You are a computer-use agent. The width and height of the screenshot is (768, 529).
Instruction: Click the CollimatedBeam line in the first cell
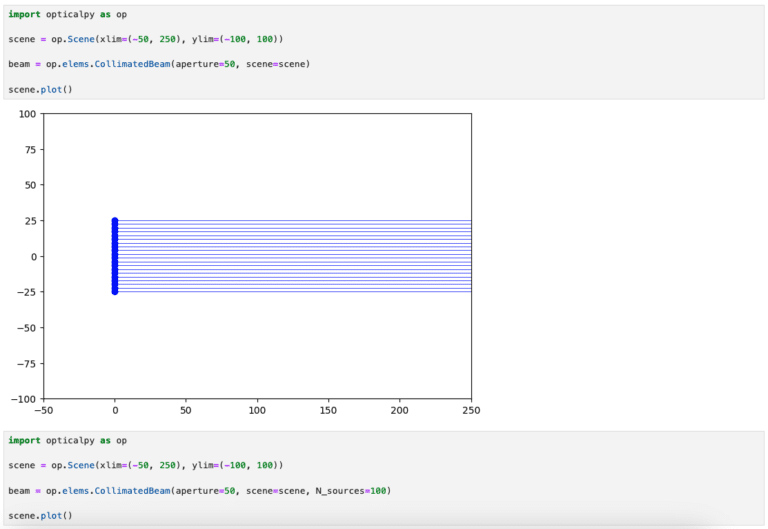pos(160,64)
